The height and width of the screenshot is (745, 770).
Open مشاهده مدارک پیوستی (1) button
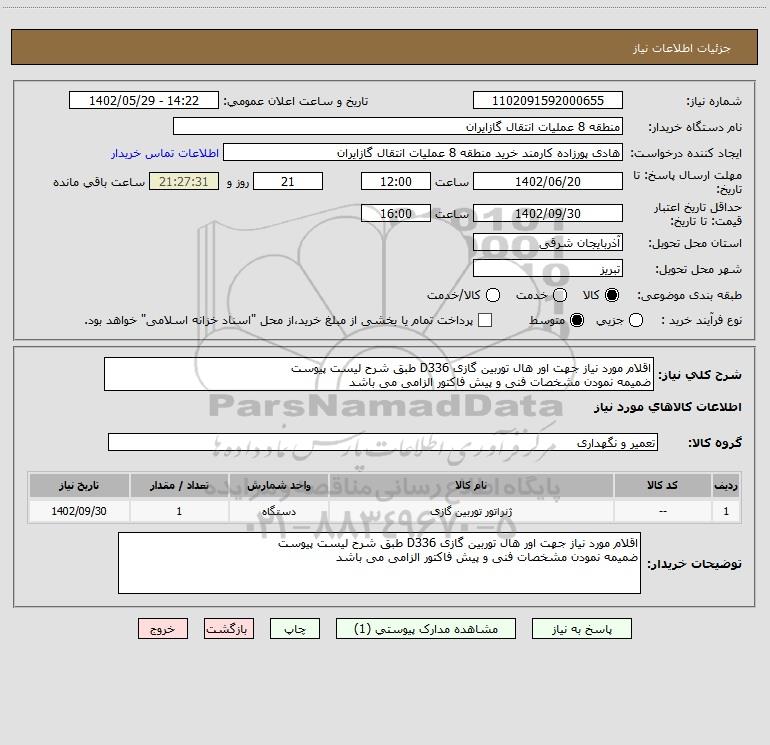tap(426, 629)
